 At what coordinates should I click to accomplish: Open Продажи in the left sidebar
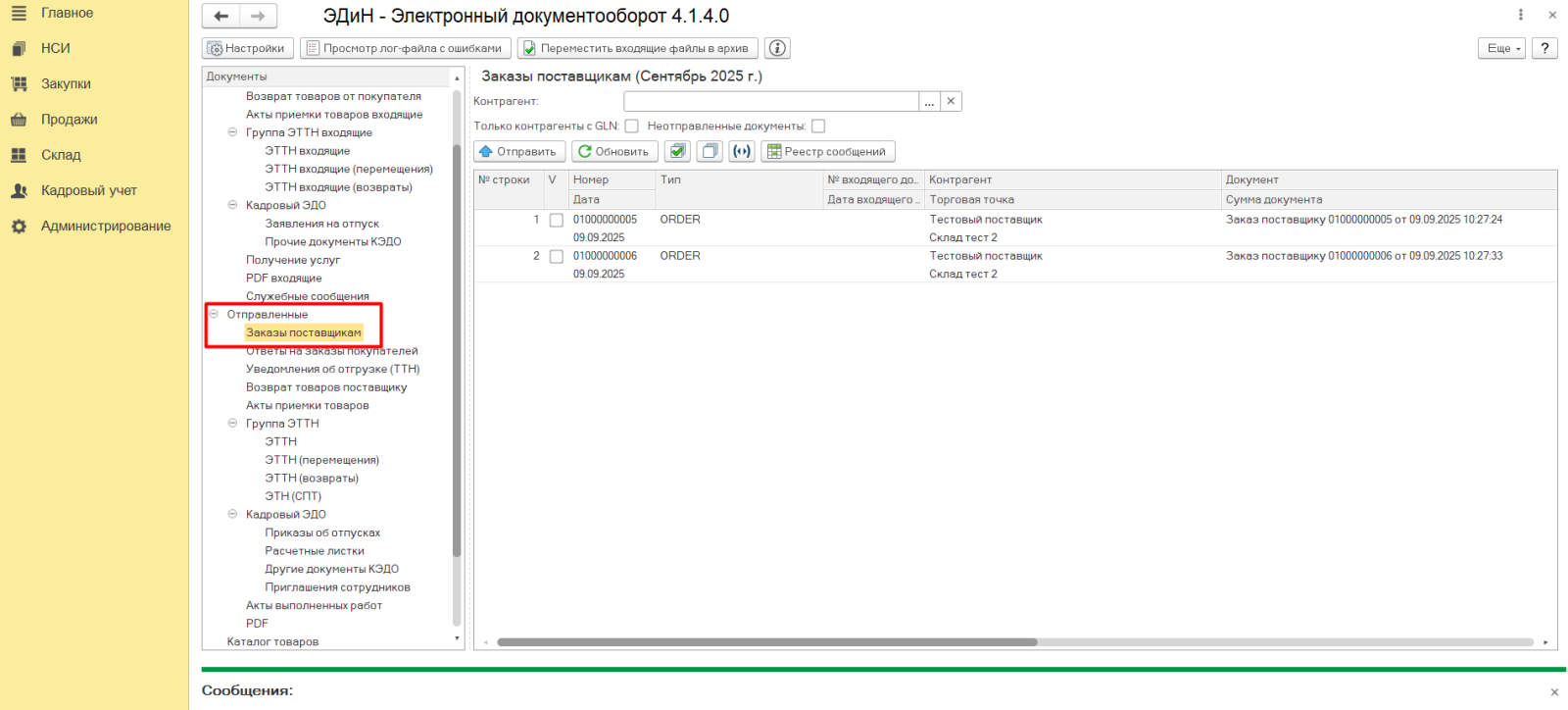tap(69, 120)
